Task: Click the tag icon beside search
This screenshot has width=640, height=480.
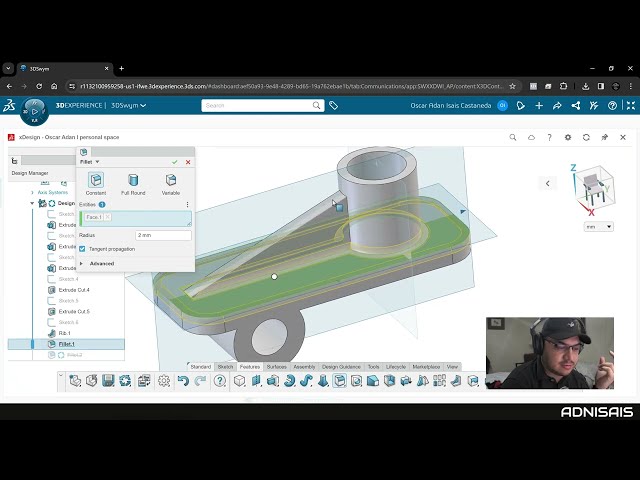Action: pos(333,105)
